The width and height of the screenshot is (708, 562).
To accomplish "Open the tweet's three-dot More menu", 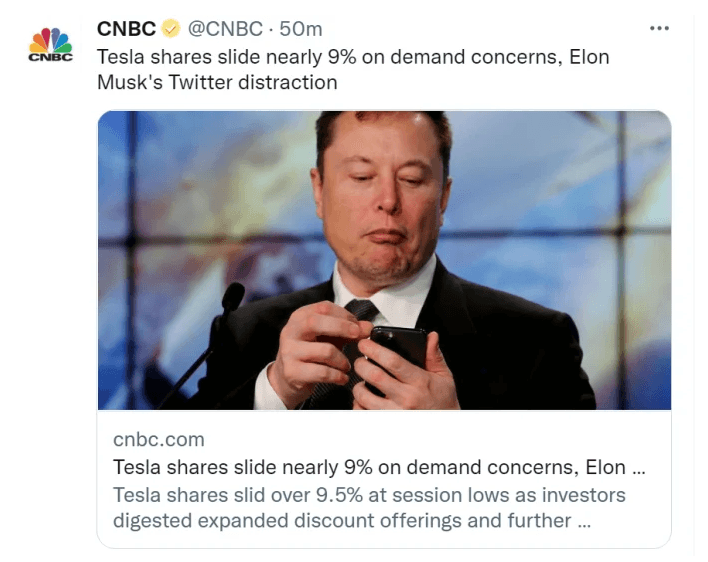I will pos(659,29).
